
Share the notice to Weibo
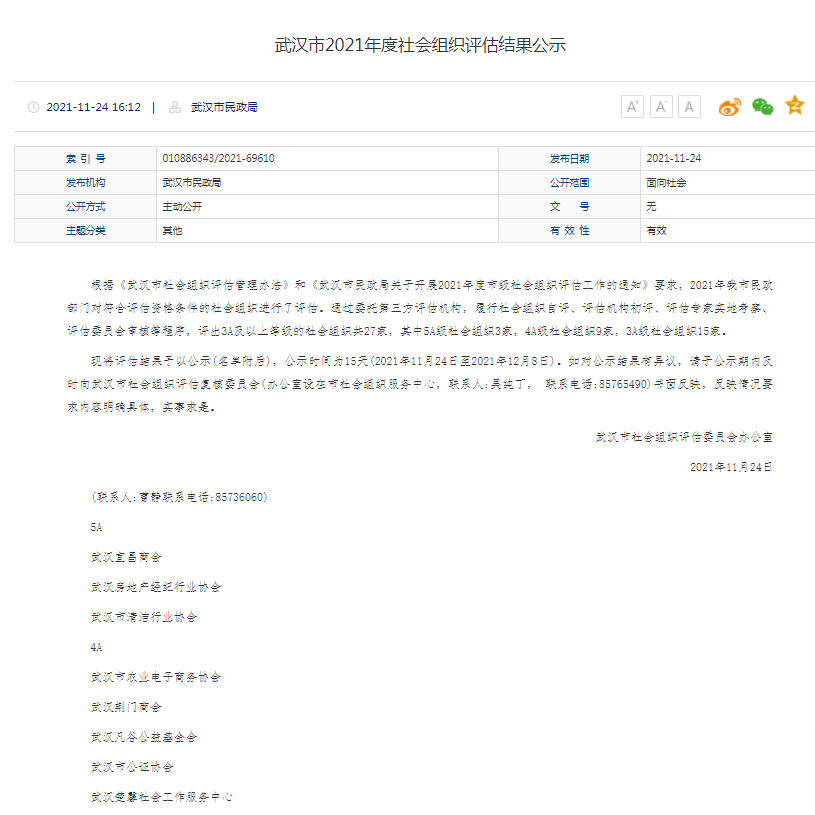[730, 107]
